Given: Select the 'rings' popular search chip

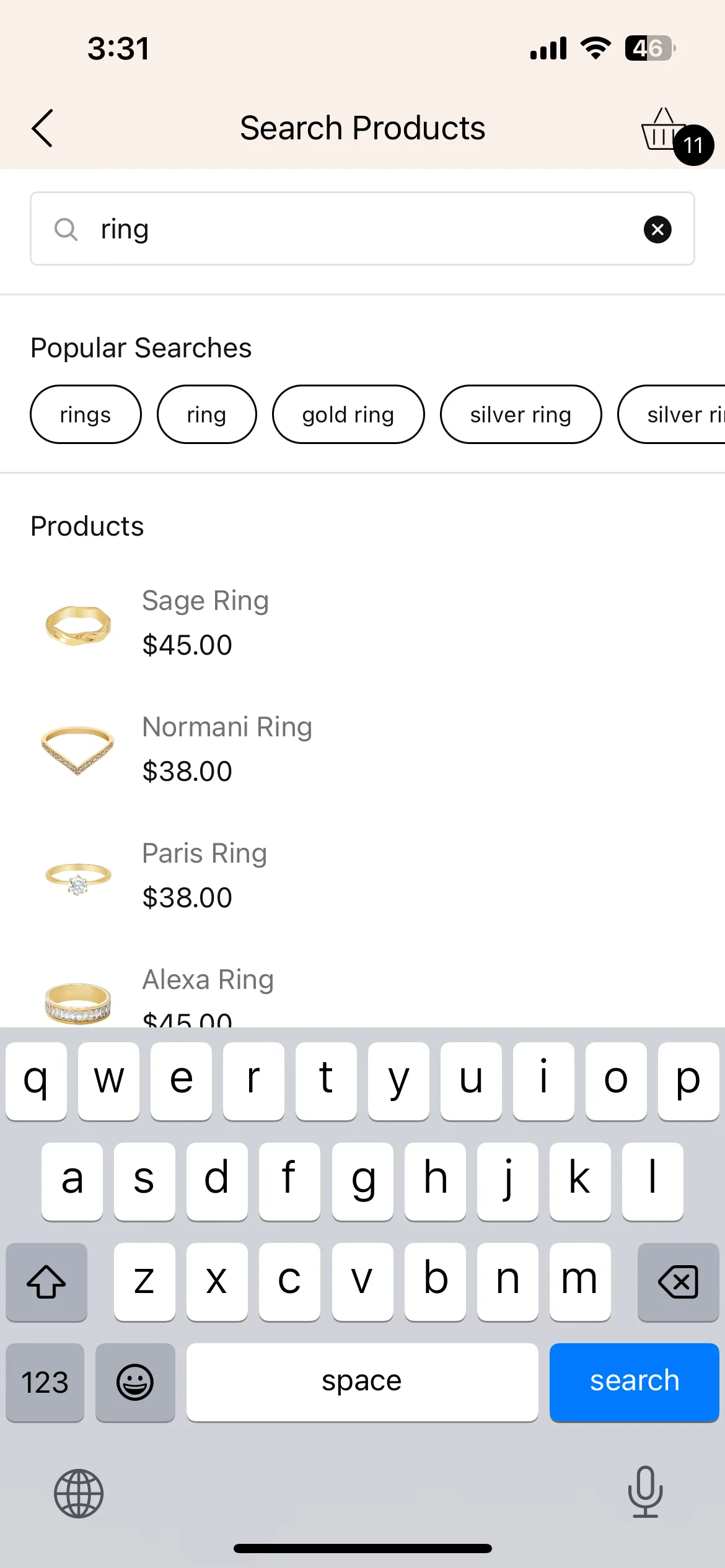Looking at the screenshot, I should point(86,414).
